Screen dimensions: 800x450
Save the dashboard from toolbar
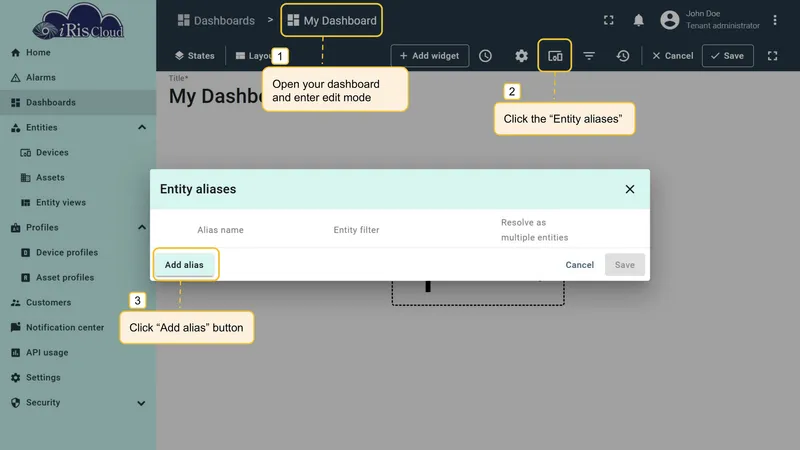pyautogui.click(x=728, y=56)
